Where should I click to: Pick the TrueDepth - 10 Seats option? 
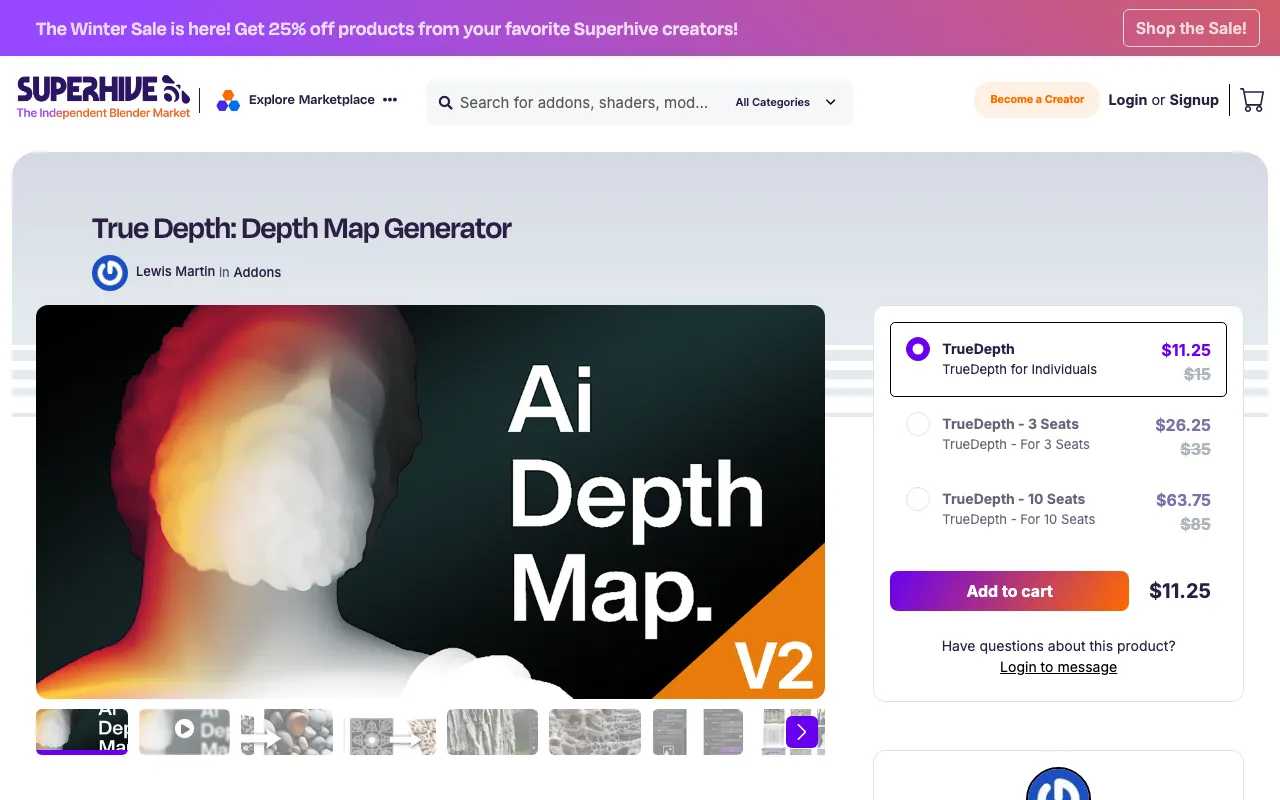(918, 499)
